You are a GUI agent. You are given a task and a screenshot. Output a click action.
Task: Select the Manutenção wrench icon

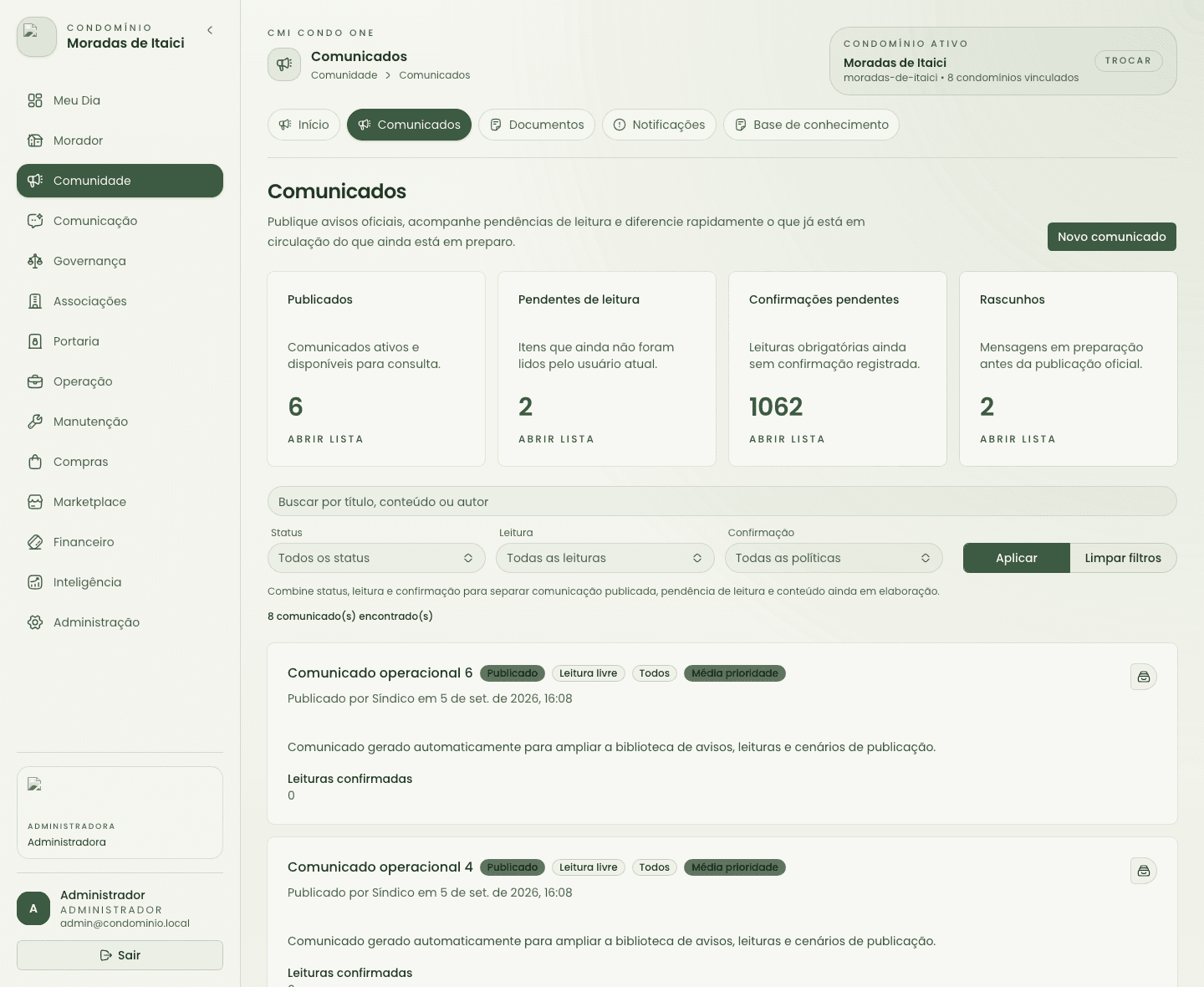[x=35, y=422]
